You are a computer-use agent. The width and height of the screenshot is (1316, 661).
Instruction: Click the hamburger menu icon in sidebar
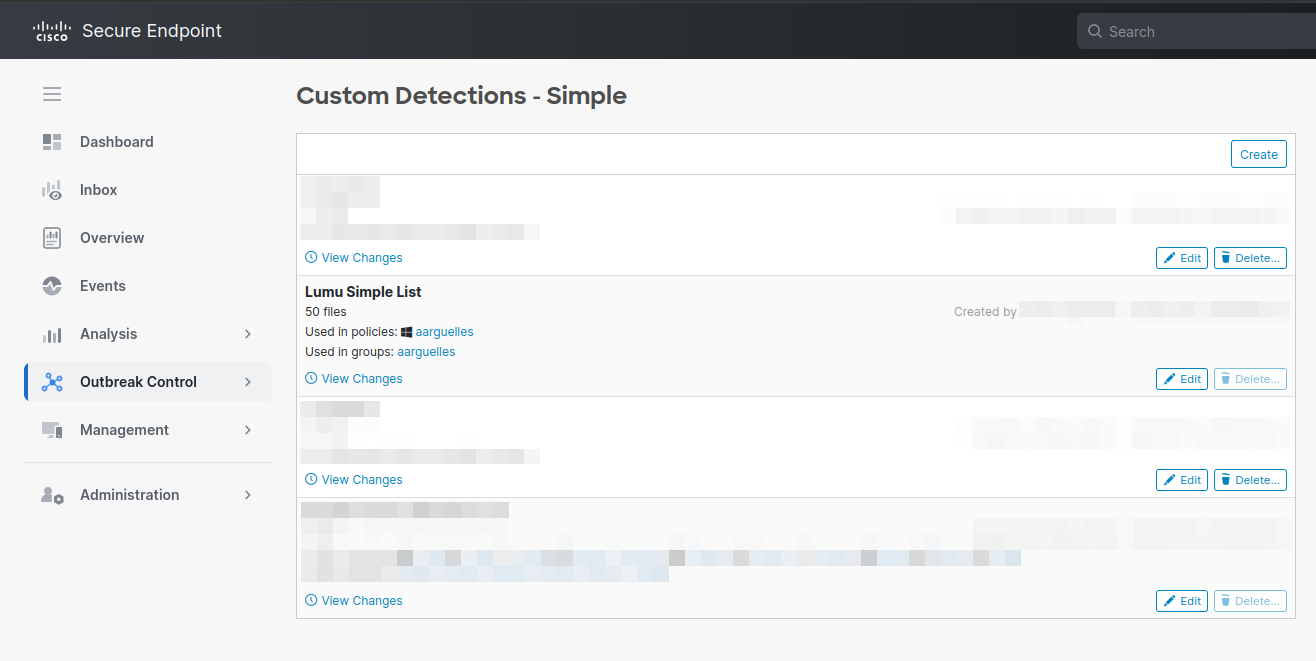[x=52, y=94]
